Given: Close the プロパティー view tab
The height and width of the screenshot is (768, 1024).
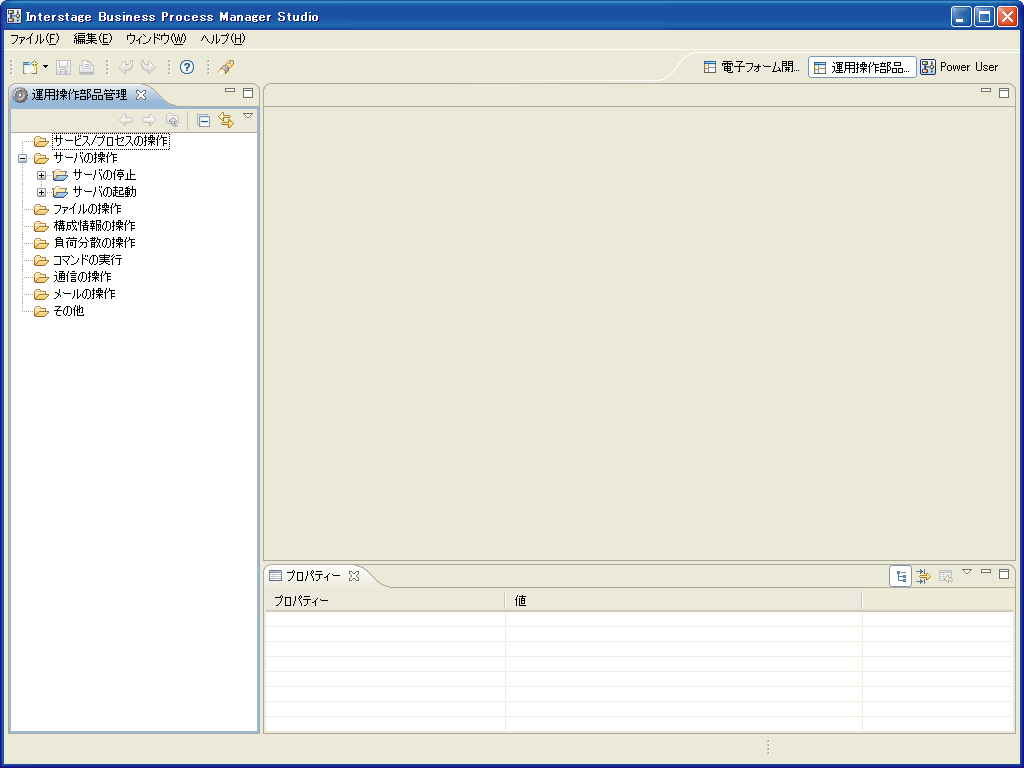Looking at the screenshot, I should click(x=354, y=576).
